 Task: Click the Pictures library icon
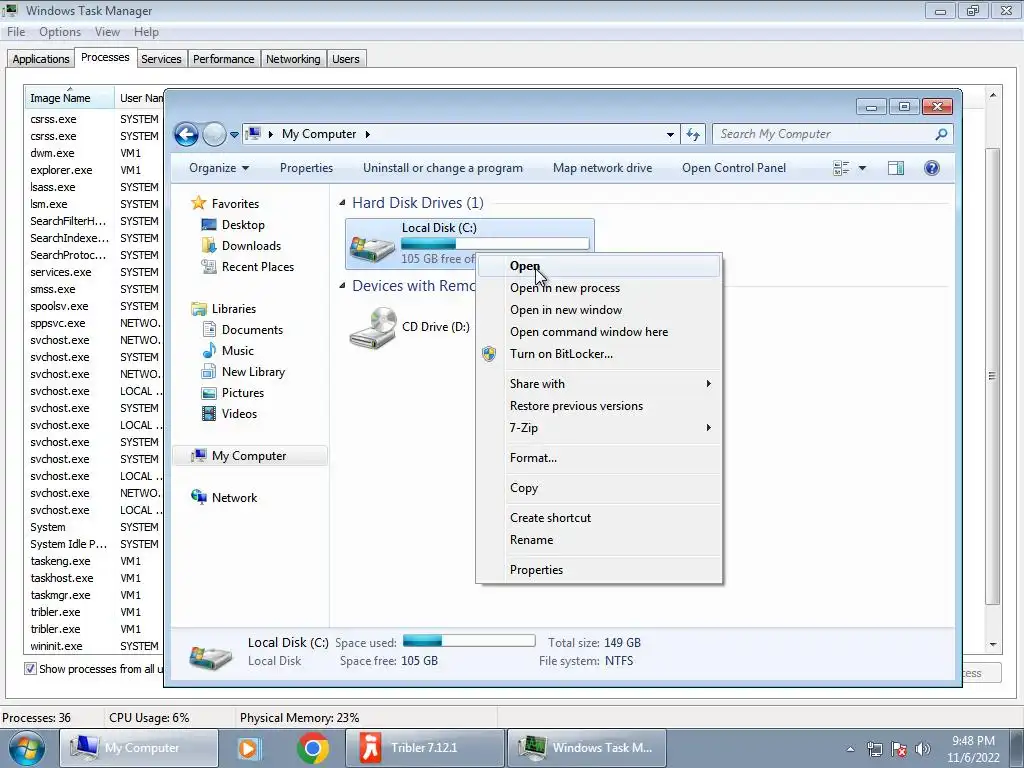(209, 392)
